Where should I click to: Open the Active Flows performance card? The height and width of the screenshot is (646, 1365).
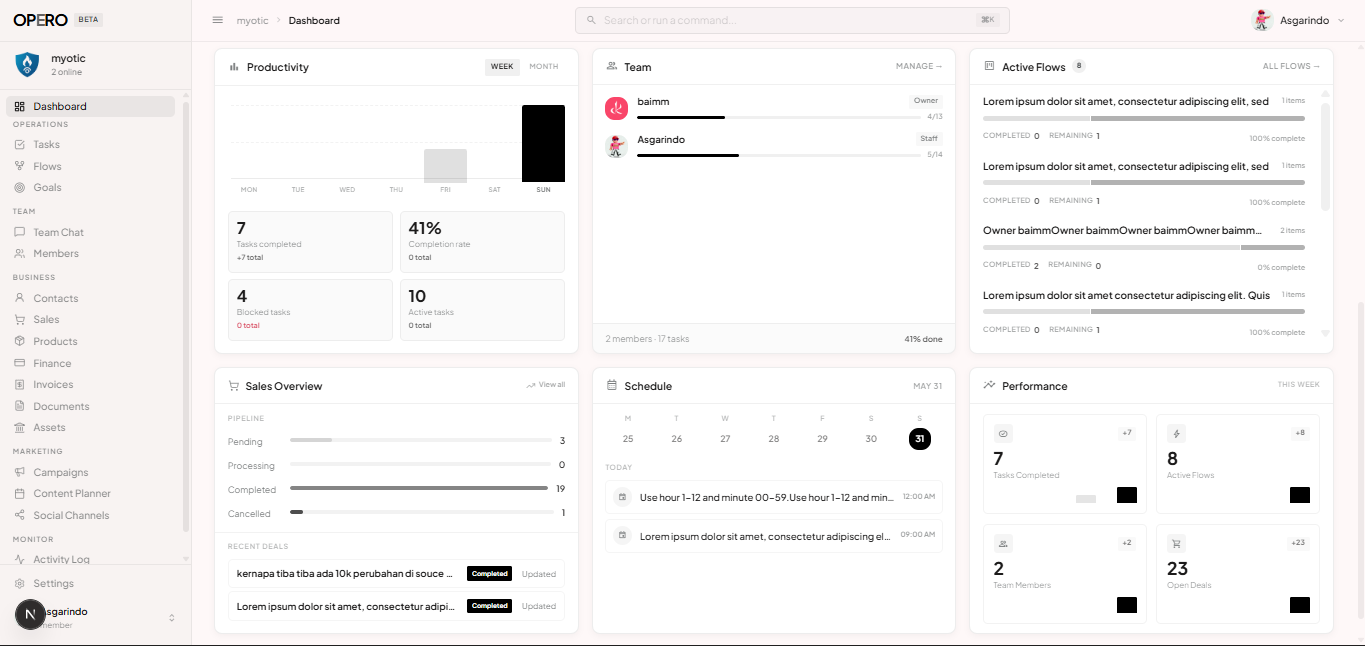[1238, 465]
